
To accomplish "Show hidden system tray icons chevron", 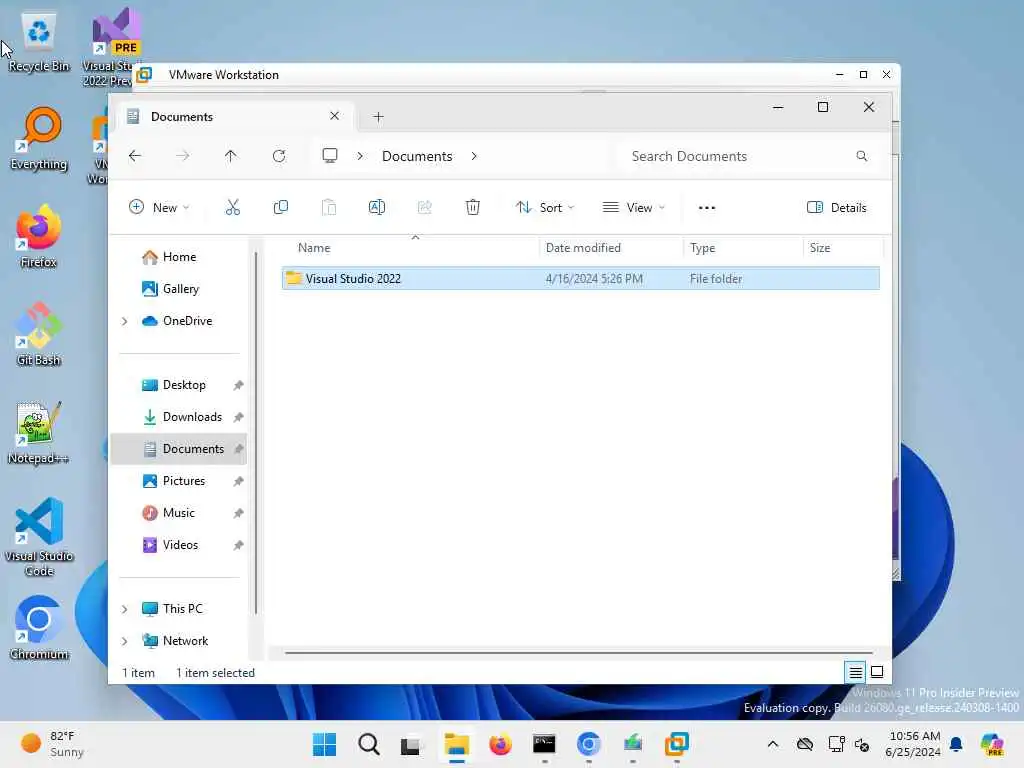I will click(x=773, y=744).
